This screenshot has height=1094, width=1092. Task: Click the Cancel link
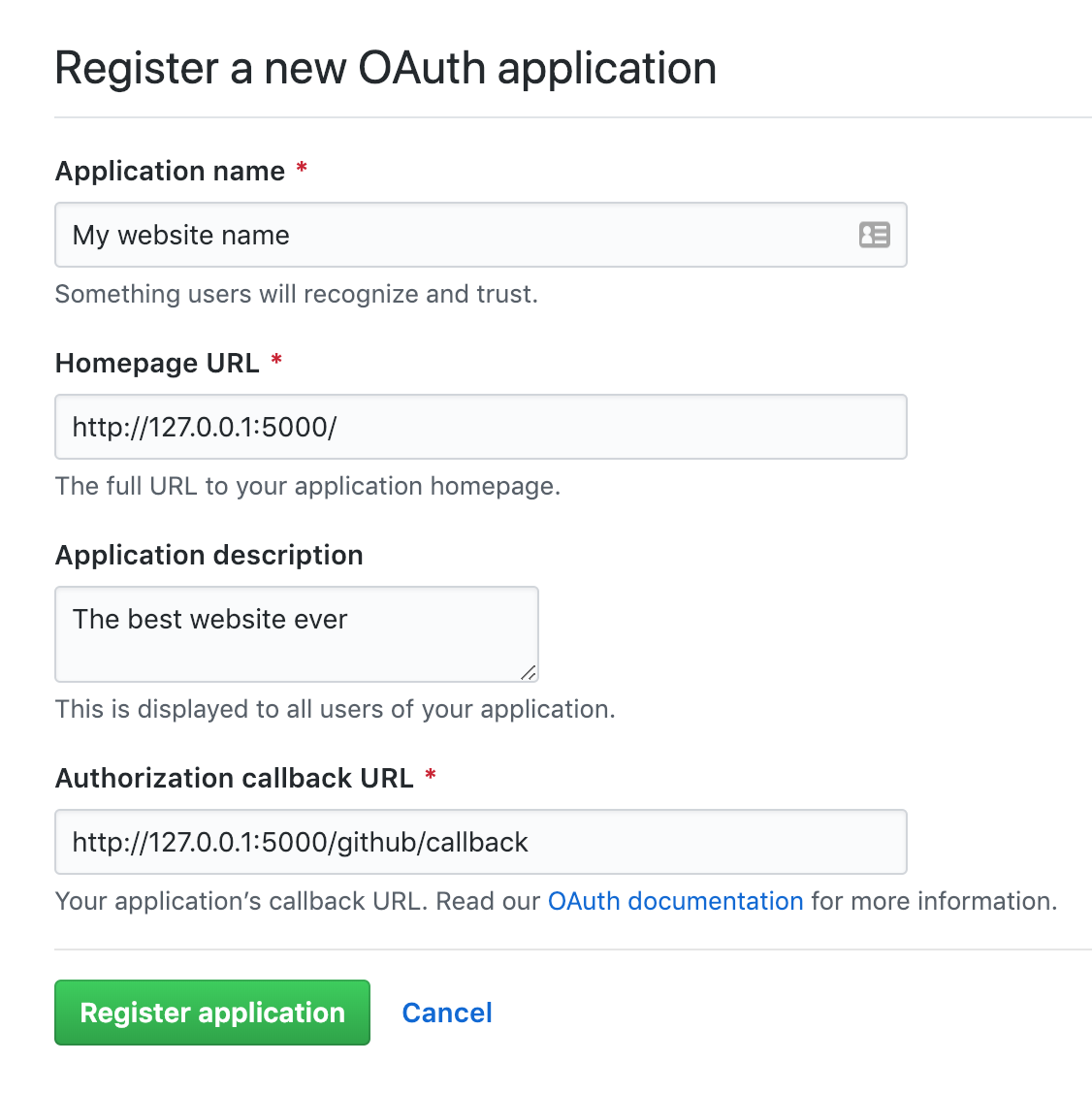click(447, 1013)
